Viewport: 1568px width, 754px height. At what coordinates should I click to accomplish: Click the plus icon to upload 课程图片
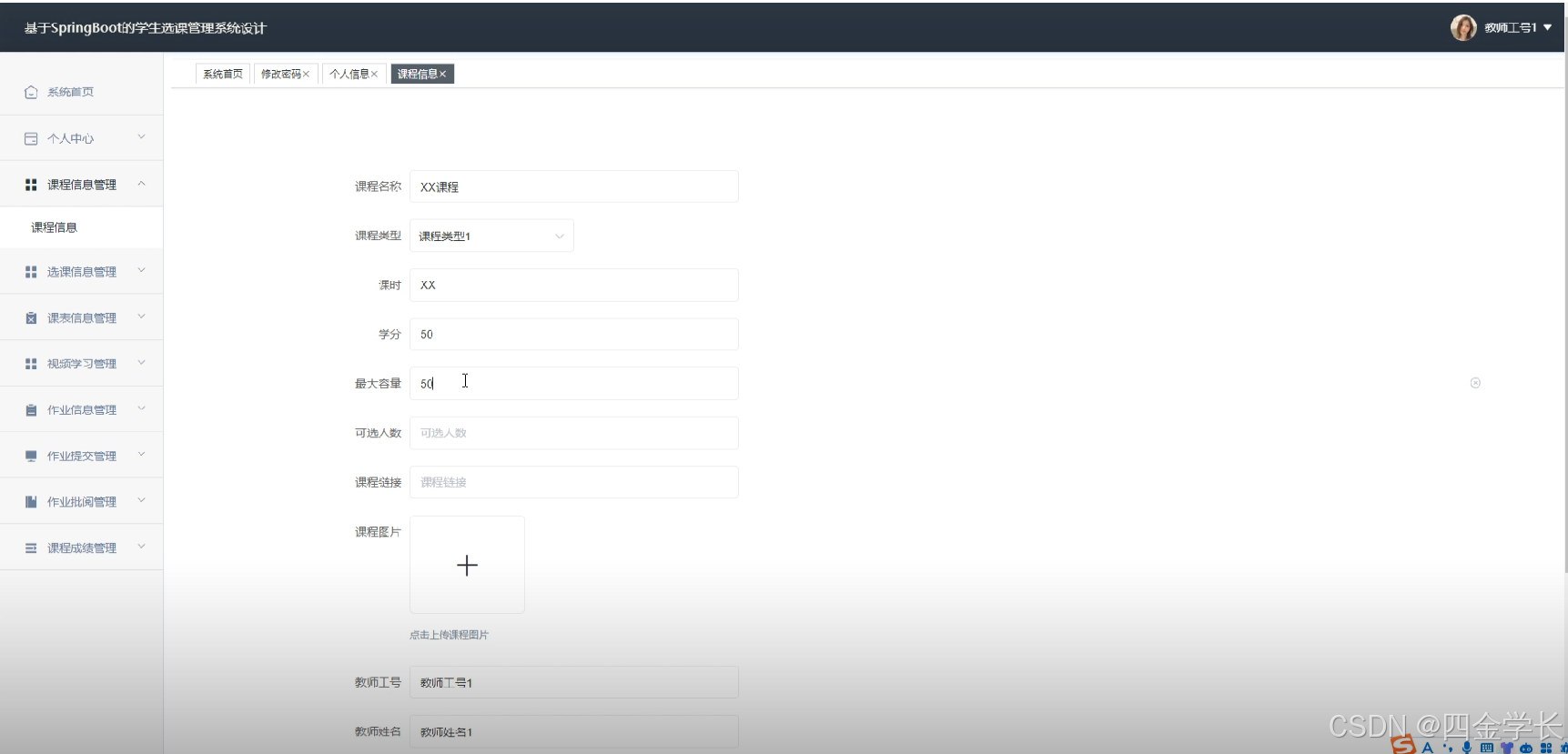pyautogui.click(x=467, y=565)
